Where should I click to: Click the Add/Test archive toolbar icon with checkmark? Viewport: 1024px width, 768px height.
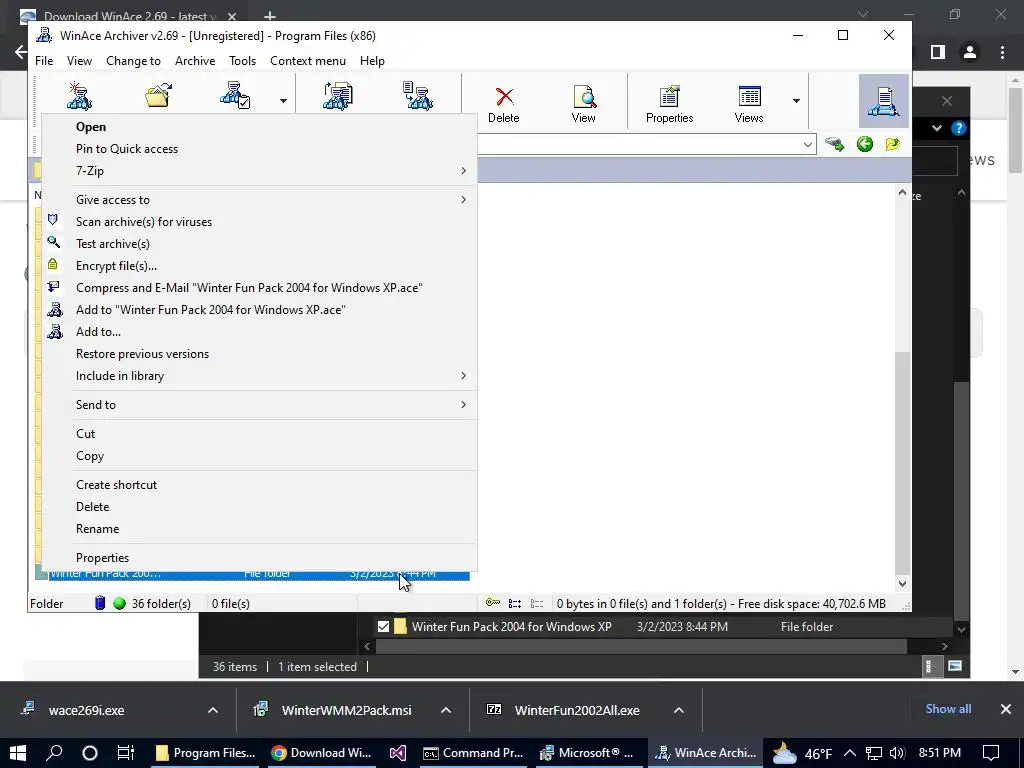click(x=235, y=96)
